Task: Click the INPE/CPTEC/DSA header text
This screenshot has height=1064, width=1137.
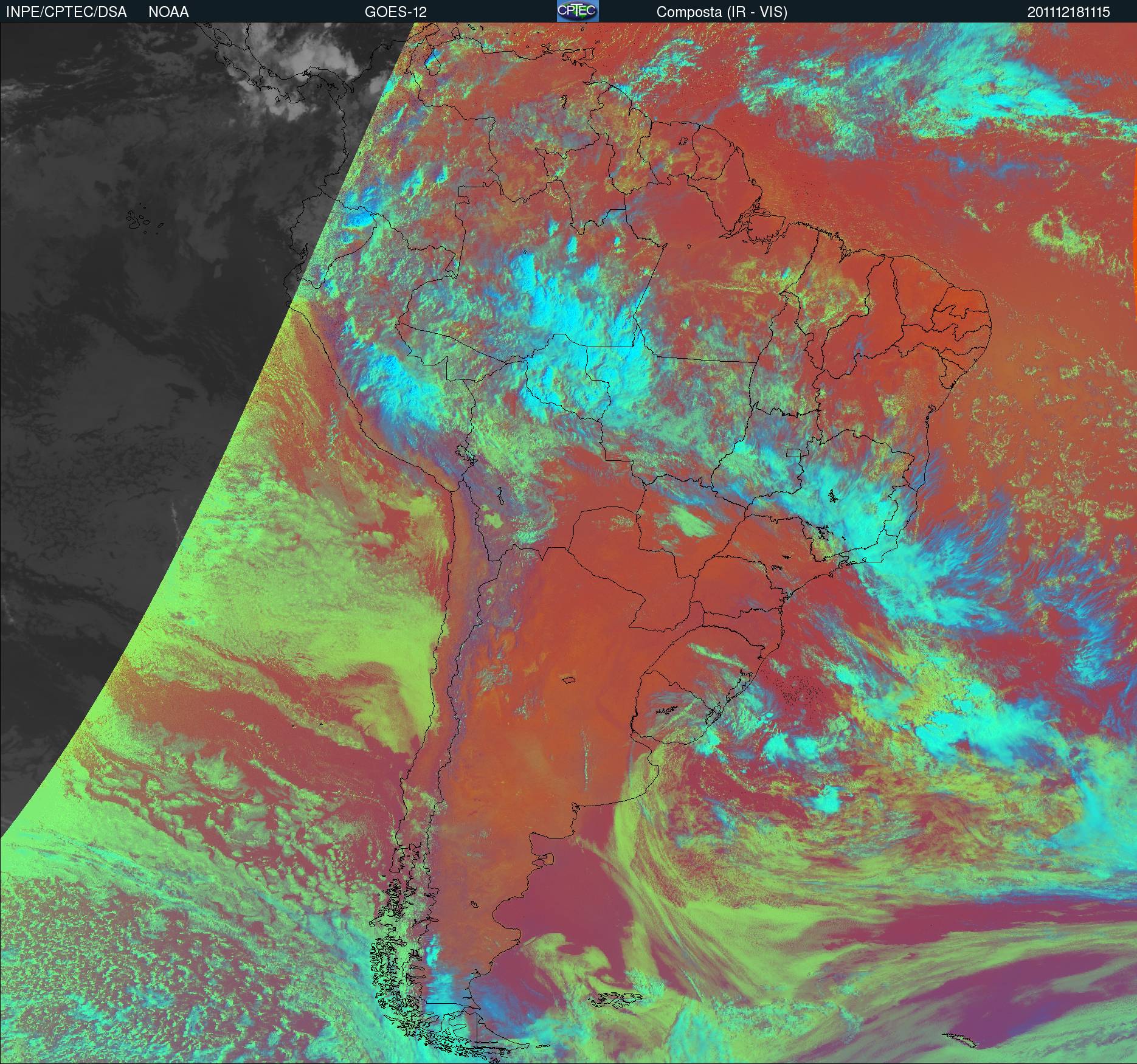Action: pyautogui.click(x=66, y=12)
